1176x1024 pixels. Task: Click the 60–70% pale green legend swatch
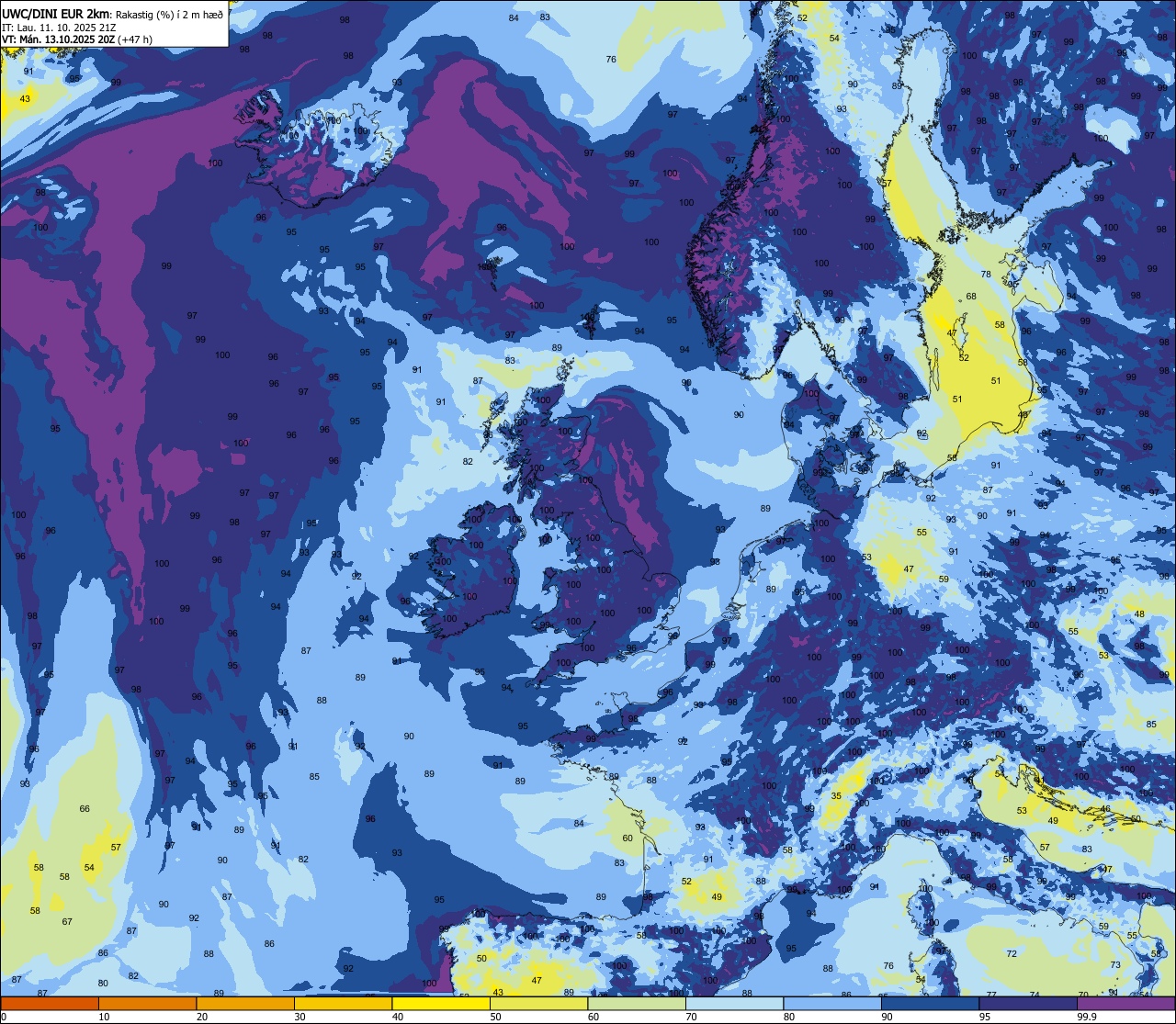[x=637, y=1004]
